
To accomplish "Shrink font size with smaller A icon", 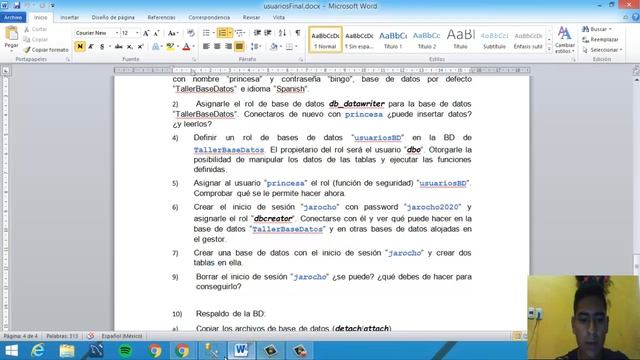I will click(156, 33).
